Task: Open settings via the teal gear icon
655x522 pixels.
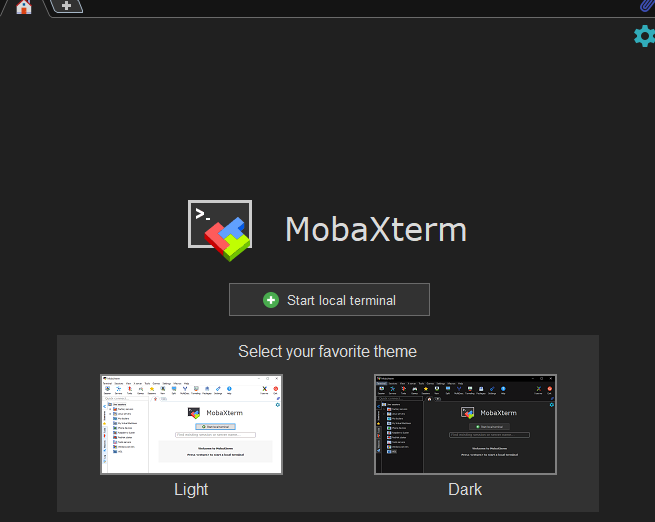Action: (645, 36)
